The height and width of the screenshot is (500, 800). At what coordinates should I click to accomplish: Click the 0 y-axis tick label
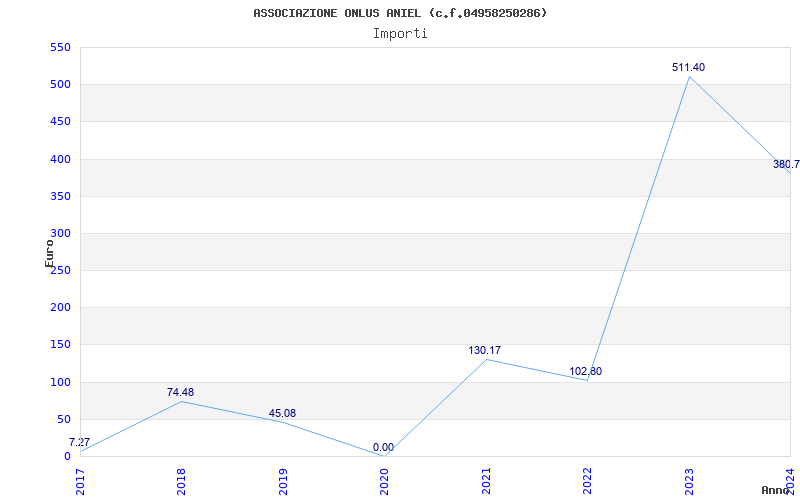pyautogui.click(x=67, y=457)
